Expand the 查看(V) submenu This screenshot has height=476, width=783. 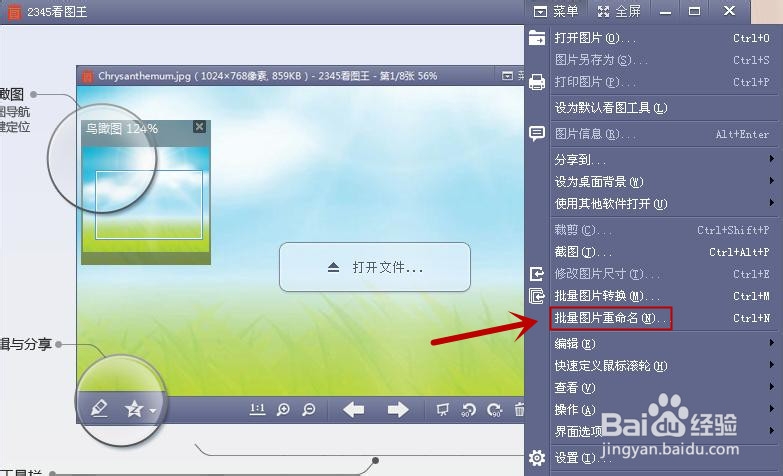662,388
